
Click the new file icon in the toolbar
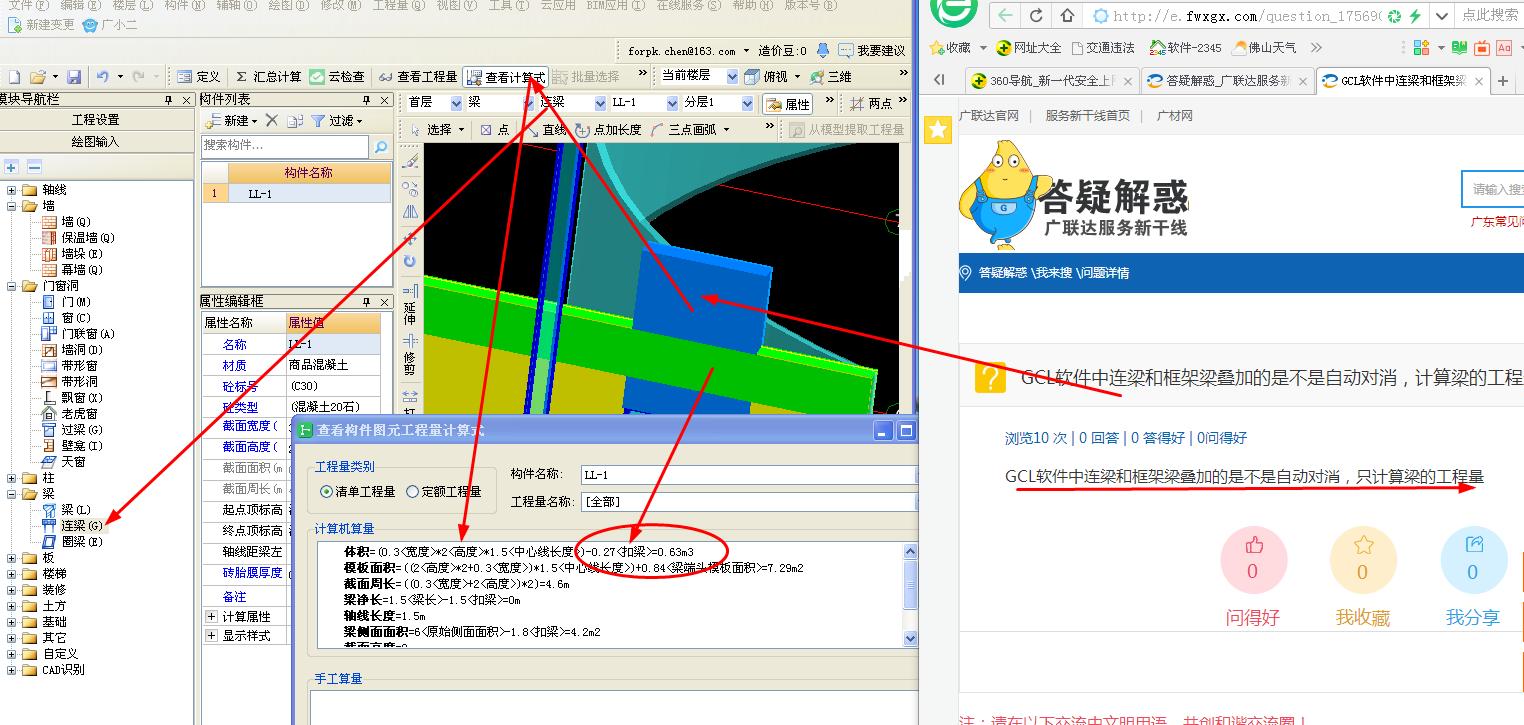coord(13,77)
